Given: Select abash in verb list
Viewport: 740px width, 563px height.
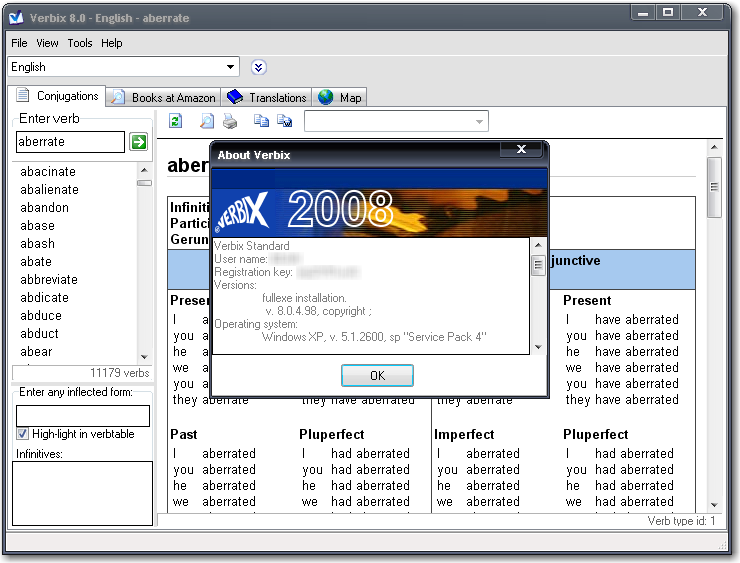Looking at the screenshot, I should pyautogui.click(x=37, y=243).
